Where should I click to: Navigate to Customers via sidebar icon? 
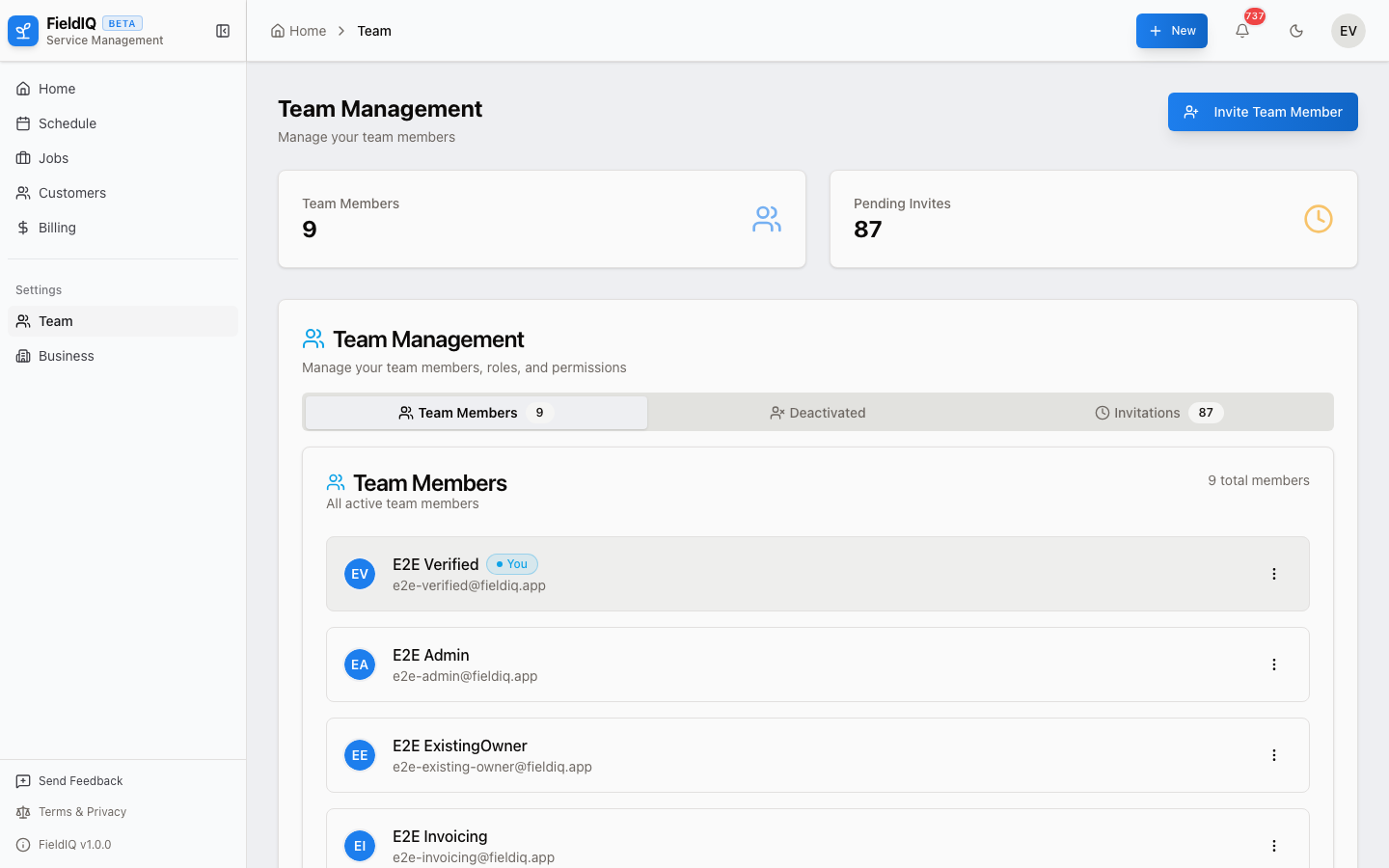coord(23,193)
